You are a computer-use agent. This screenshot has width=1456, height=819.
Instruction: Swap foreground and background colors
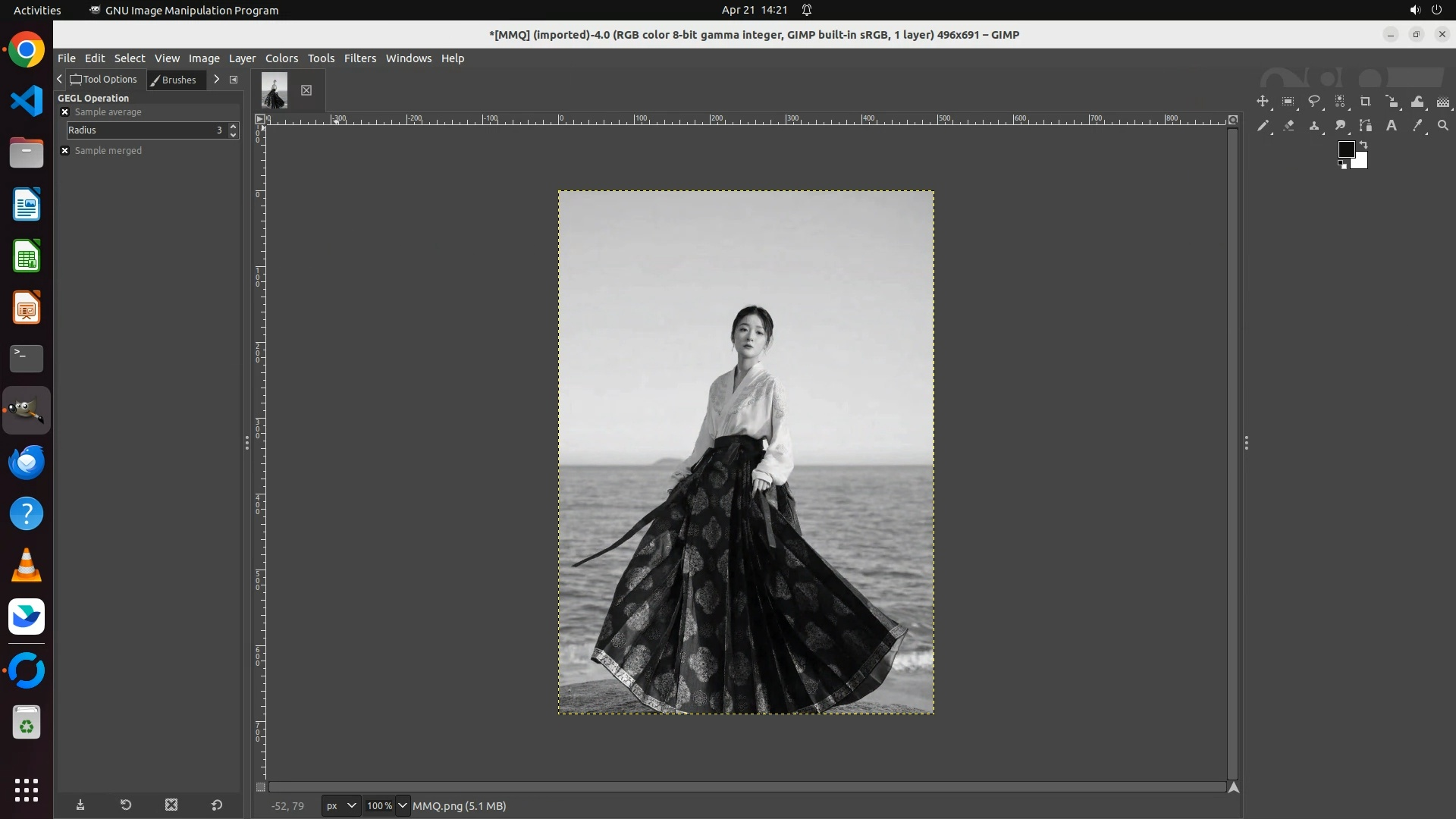click(1363, 144)
